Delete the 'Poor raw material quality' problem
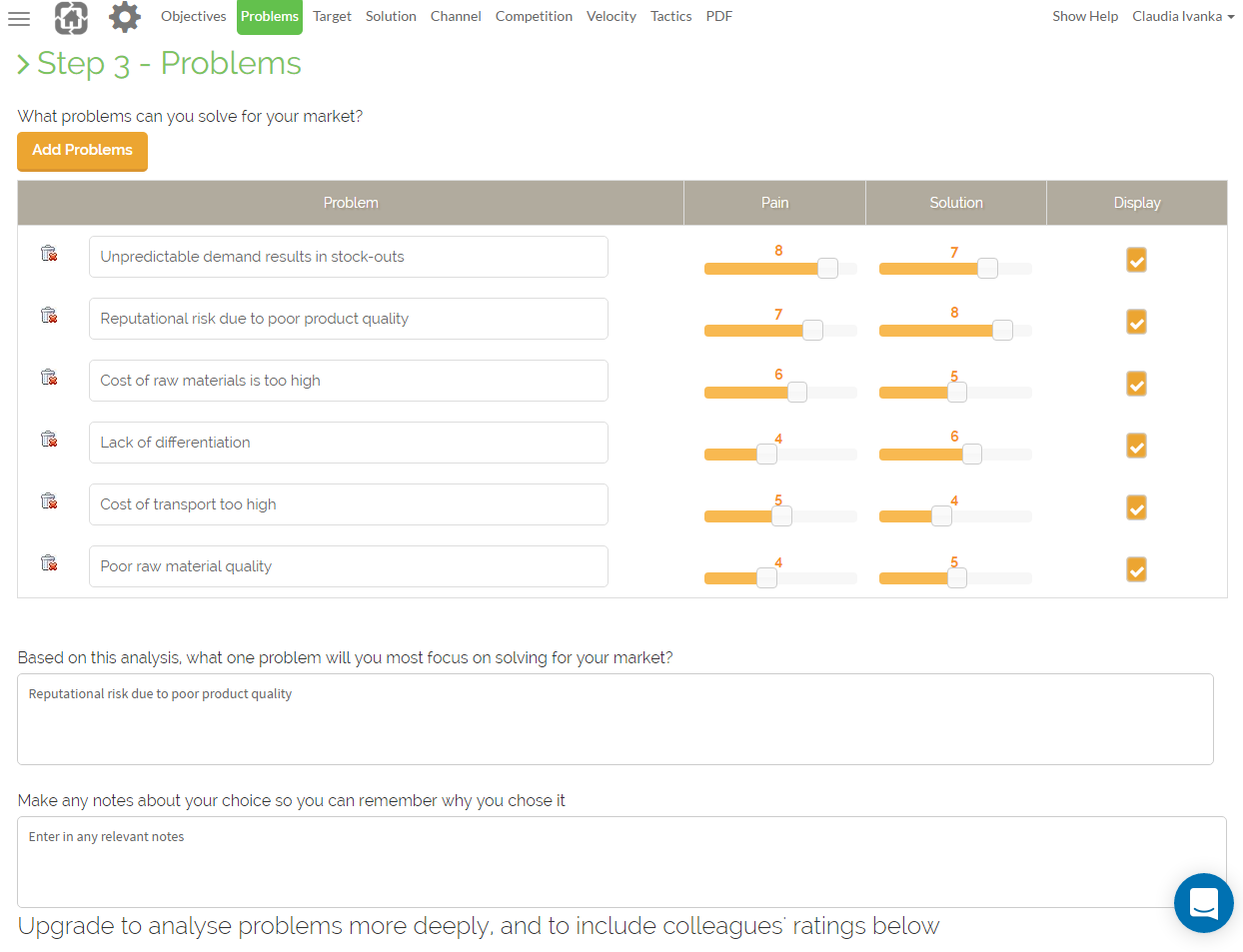 click(49, 562)
